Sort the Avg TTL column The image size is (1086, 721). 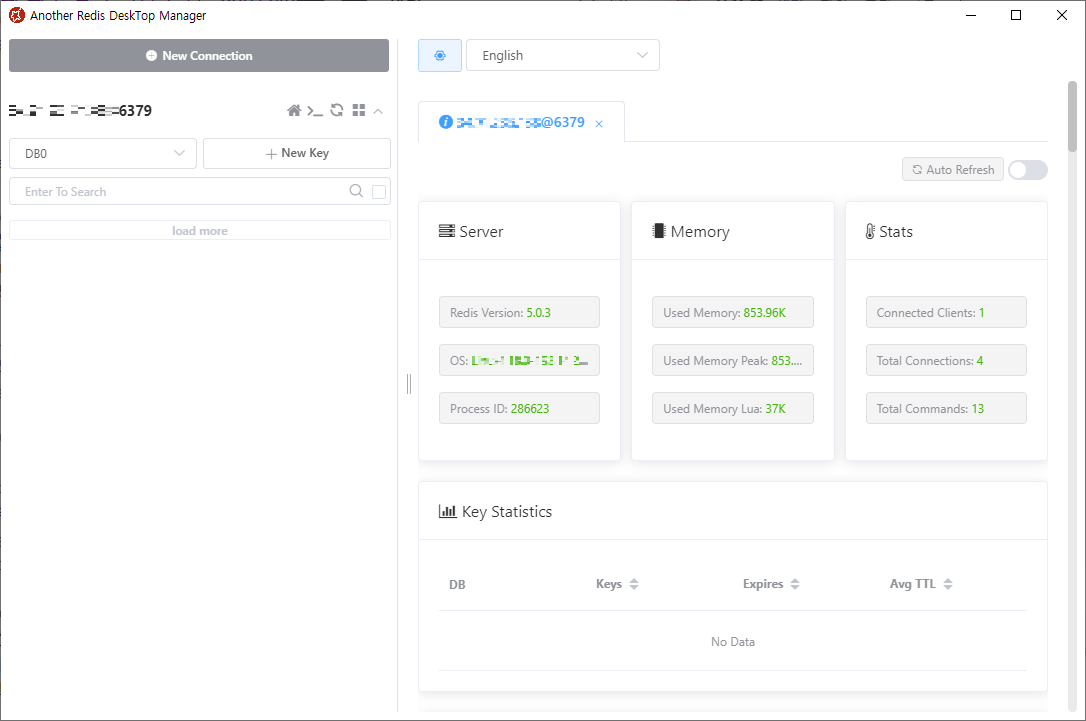948,585
